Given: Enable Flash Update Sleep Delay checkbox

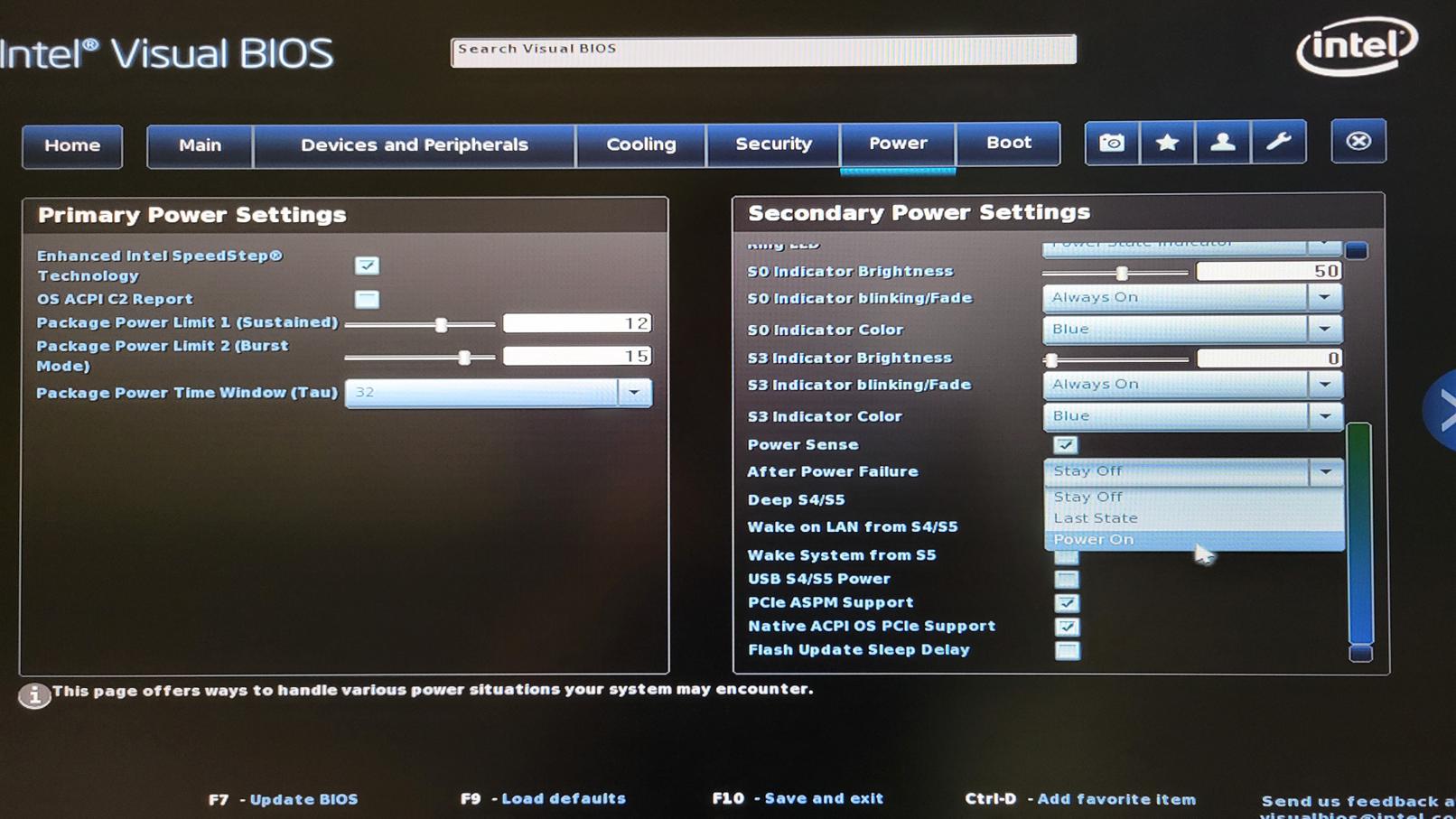Looking at the screenshot, I should [1067, 650].
